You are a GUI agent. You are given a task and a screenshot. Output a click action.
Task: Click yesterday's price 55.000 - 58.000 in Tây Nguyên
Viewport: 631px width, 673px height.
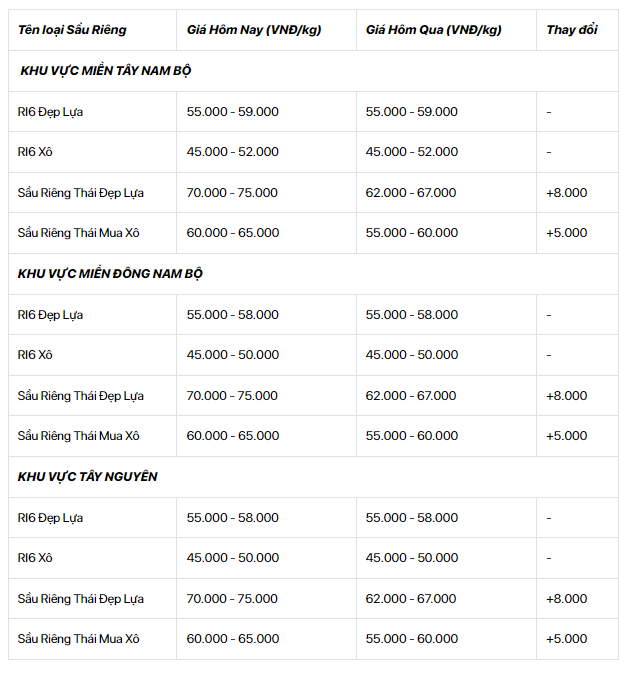tap(412, 518)
